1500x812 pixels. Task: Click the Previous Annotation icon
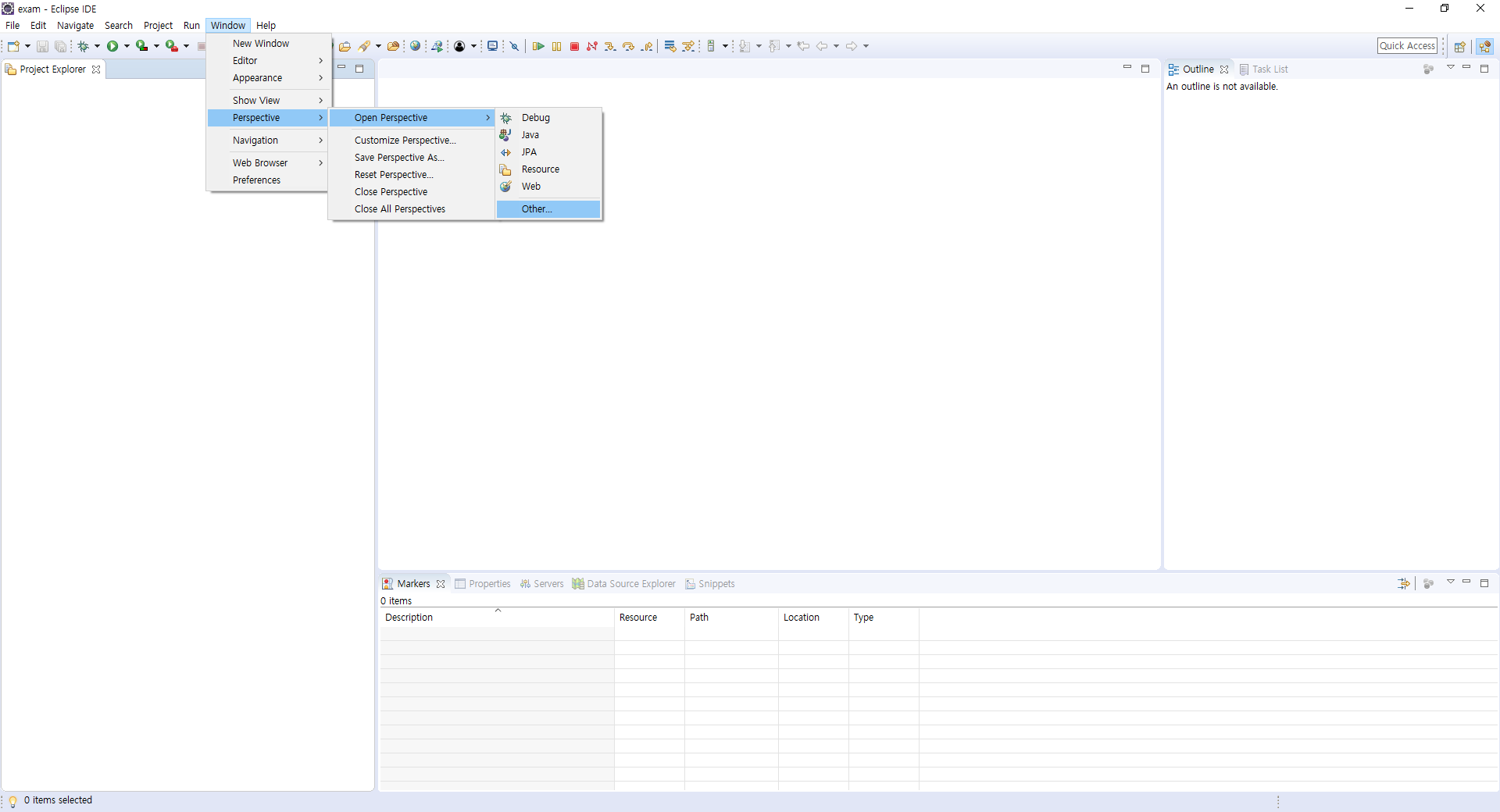point(774,46)
